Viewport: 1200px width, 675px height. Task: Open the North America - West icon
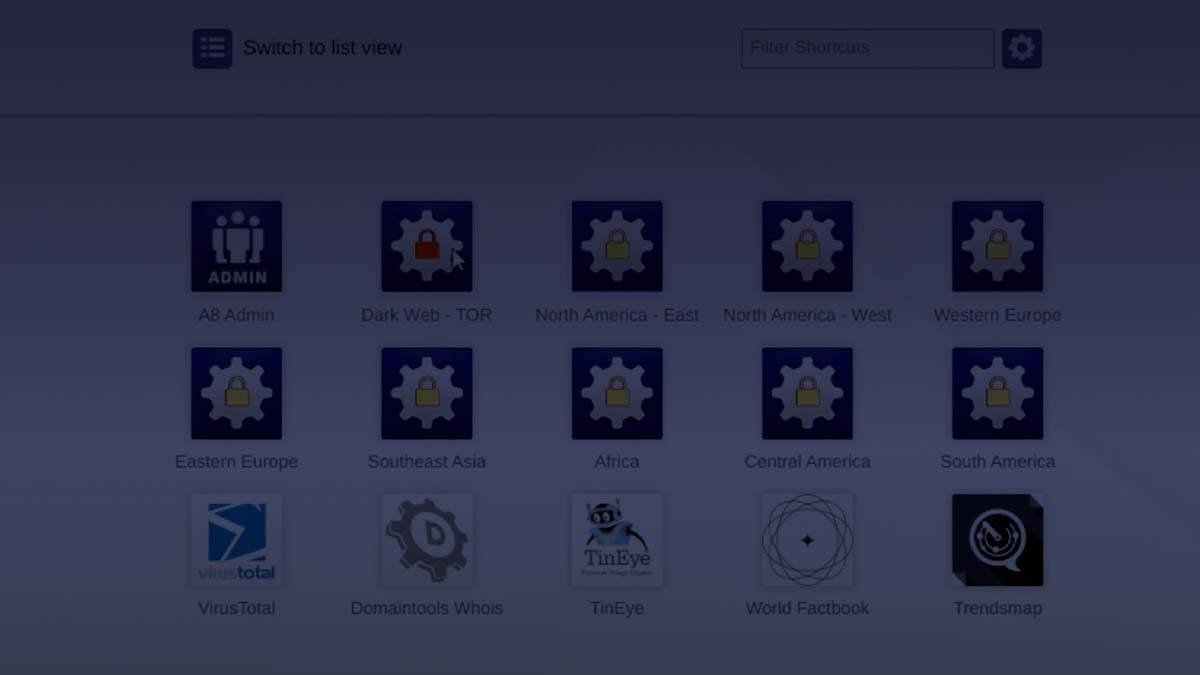pyautogui.click(x=807, y=246)
